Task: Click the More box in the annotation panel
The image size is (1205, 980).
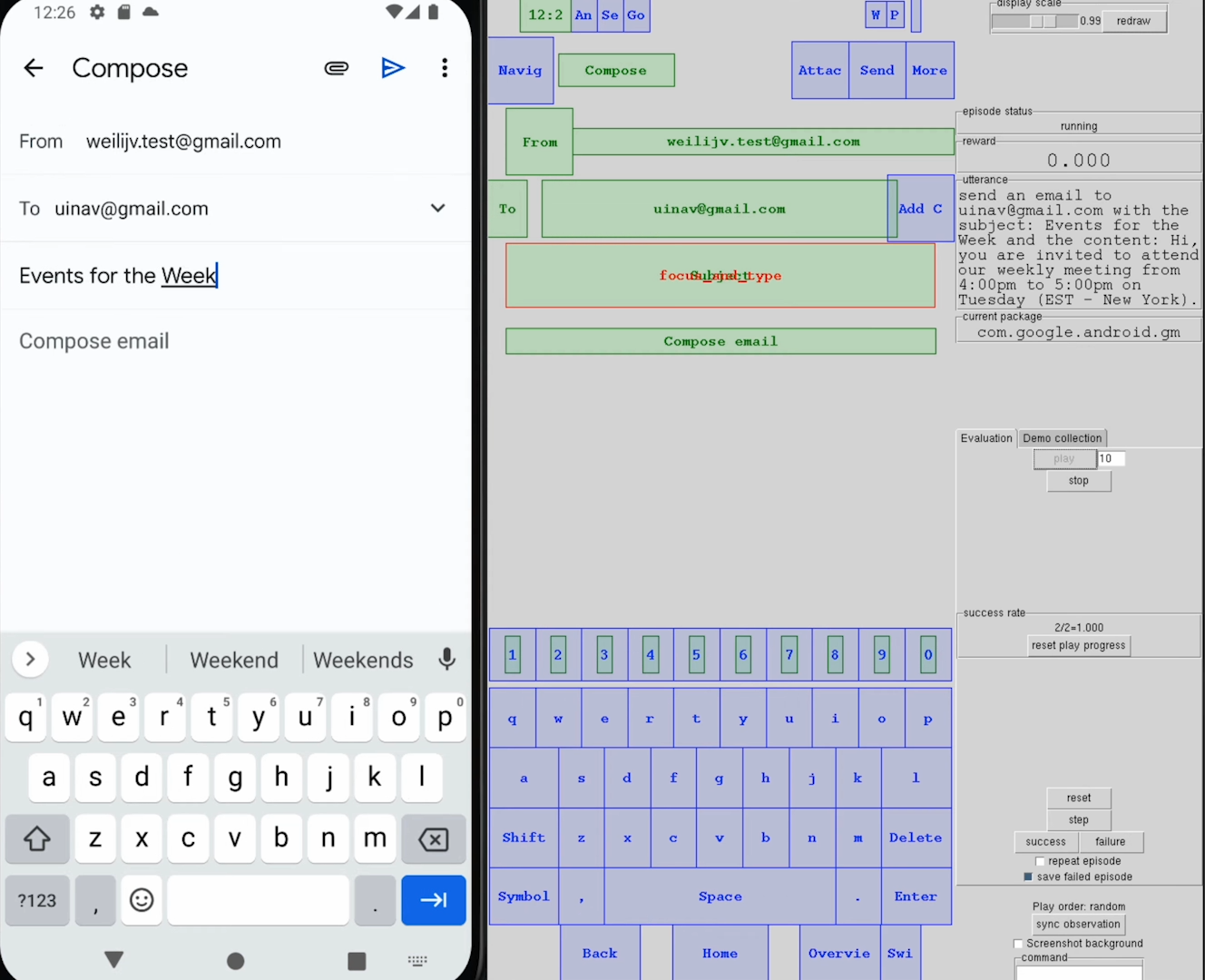Action: [930, 70]
